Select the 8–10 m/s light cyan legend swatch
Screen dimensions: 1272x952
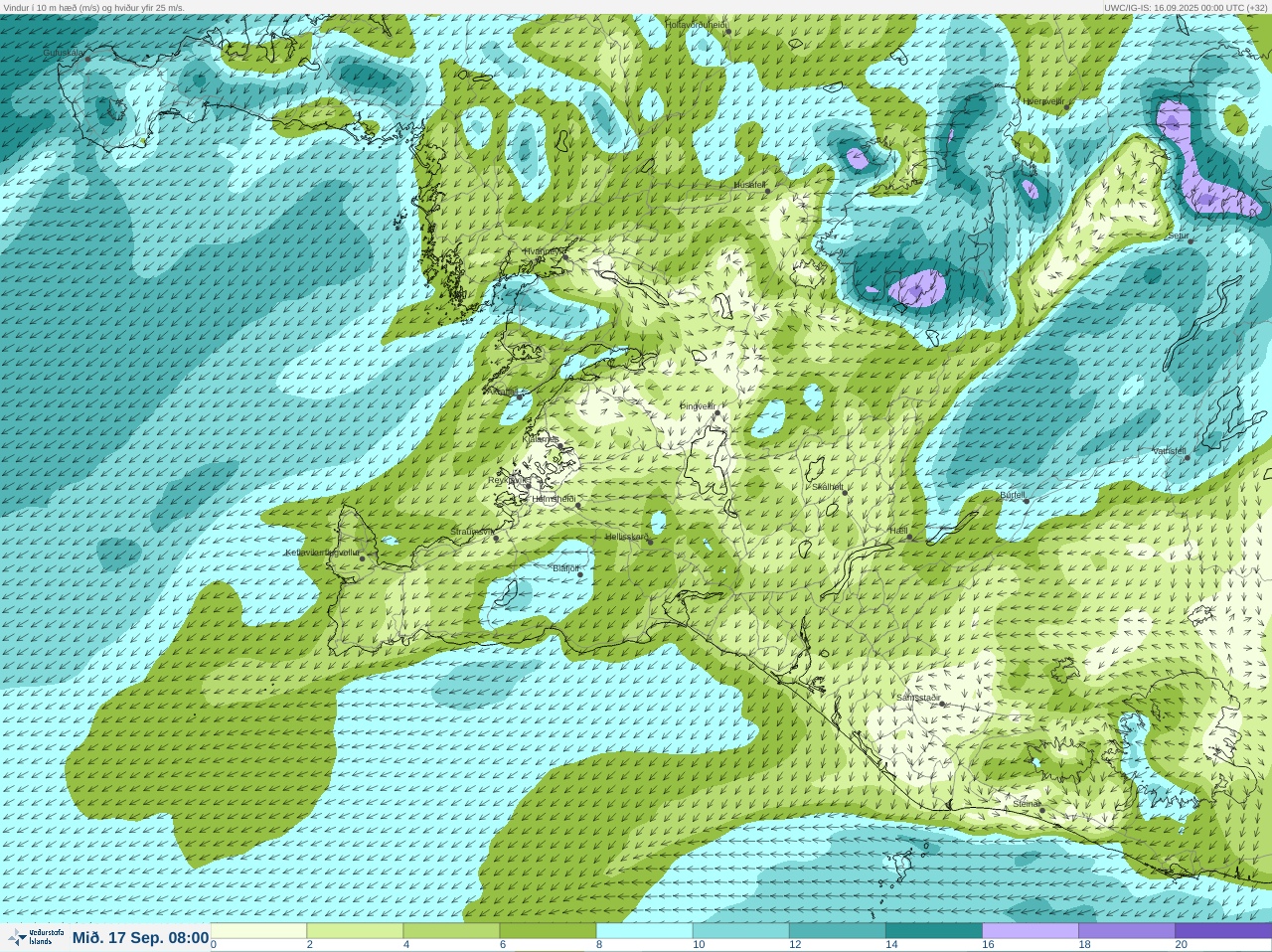coord(644,931)
